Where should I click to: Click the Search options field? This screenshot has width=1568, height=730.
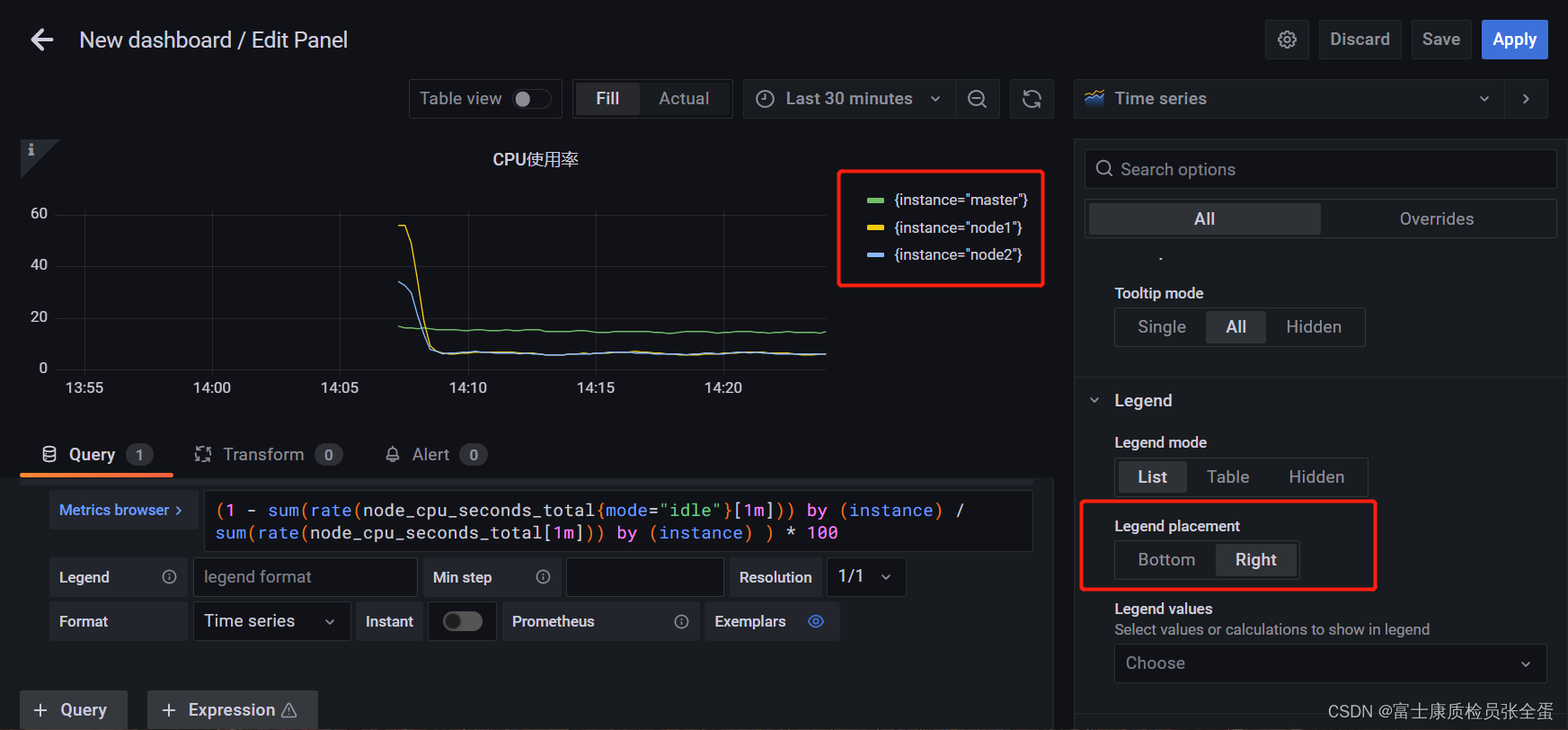pyautogui.click(x=1320, y=169)
